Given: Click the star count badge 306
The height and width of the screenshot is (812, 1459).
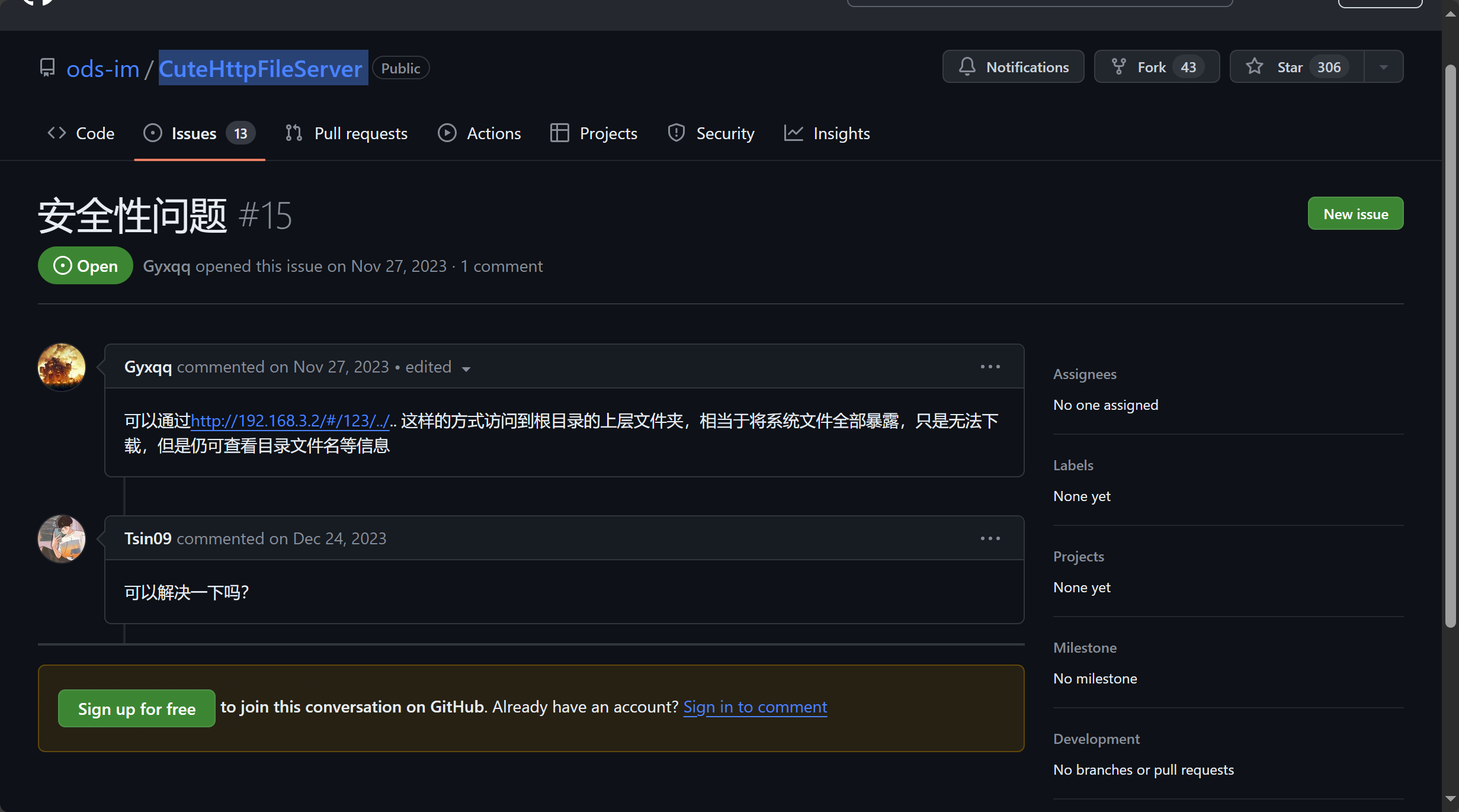Looking at the screenshot, I should pyautogui.click(x=1329, y=67).
